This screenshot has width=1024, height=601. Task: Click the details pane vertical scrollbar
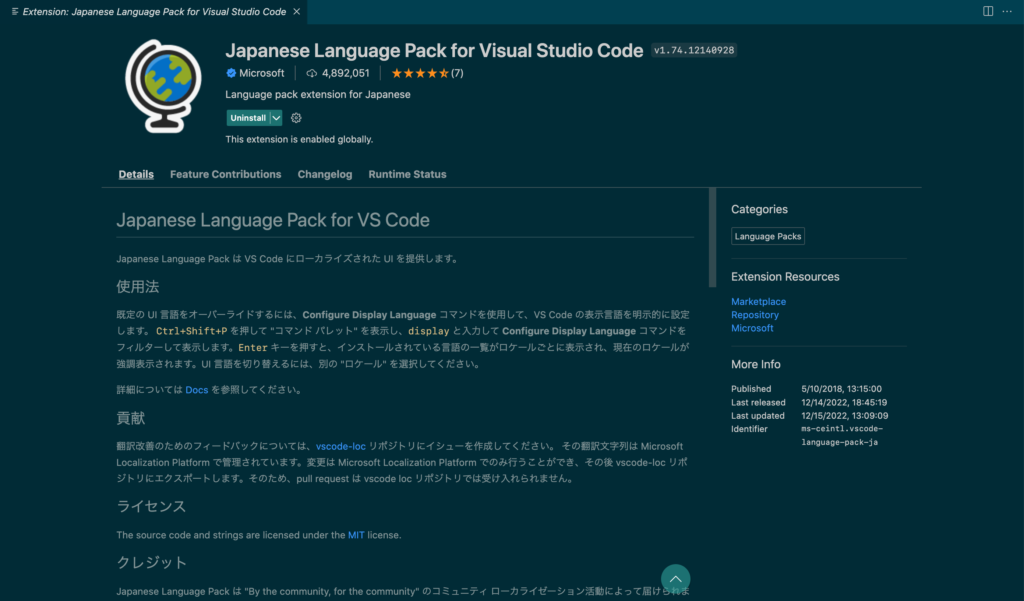712,238
